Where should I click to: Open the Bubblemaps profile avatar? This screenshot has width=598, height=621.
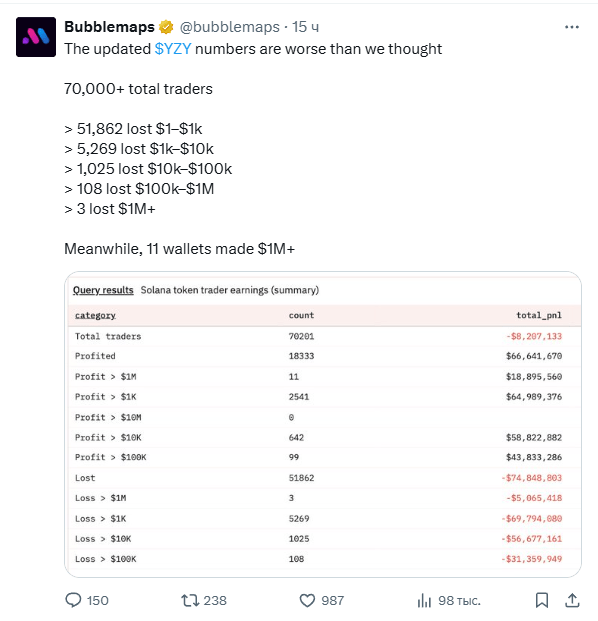[x=36, y=37]
